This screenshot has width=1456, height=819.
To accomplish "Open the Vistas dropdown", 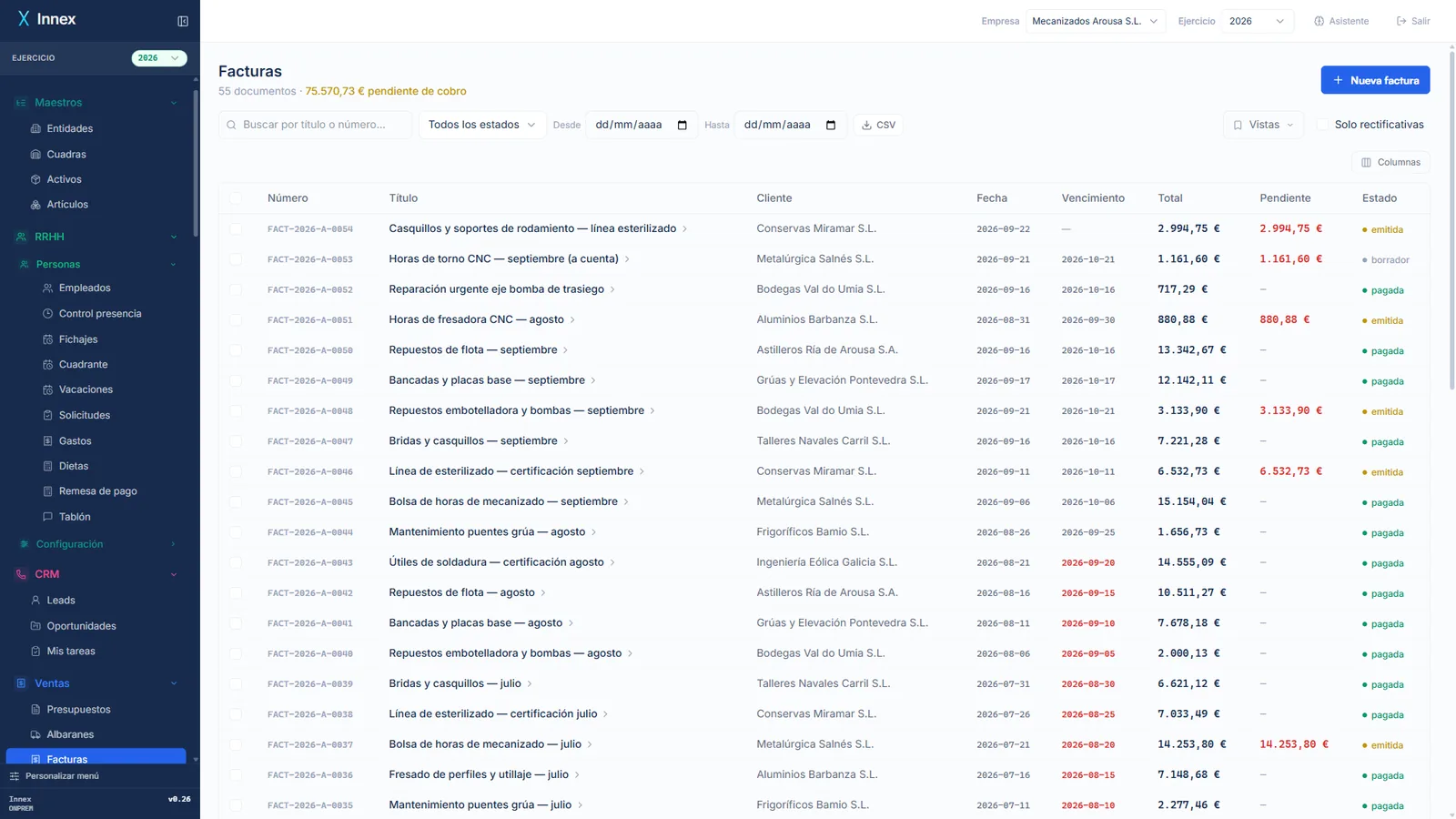I will [x=1264, y=125].
